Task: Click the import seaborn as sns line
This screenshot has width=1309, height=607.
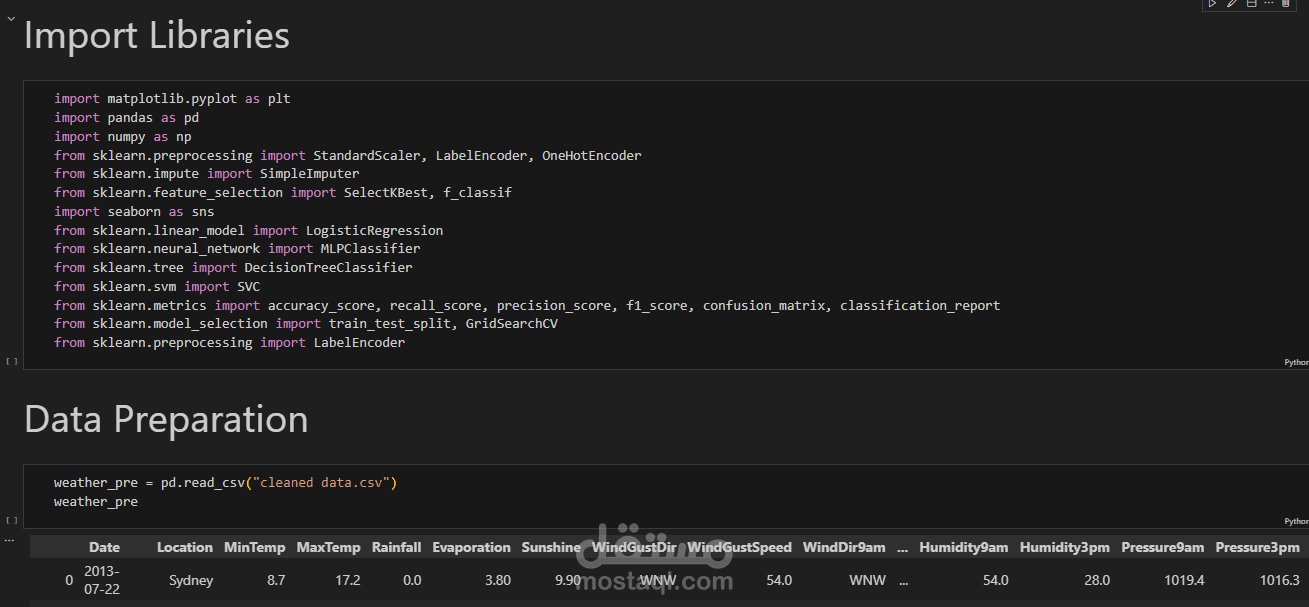Action: (134, 212)
